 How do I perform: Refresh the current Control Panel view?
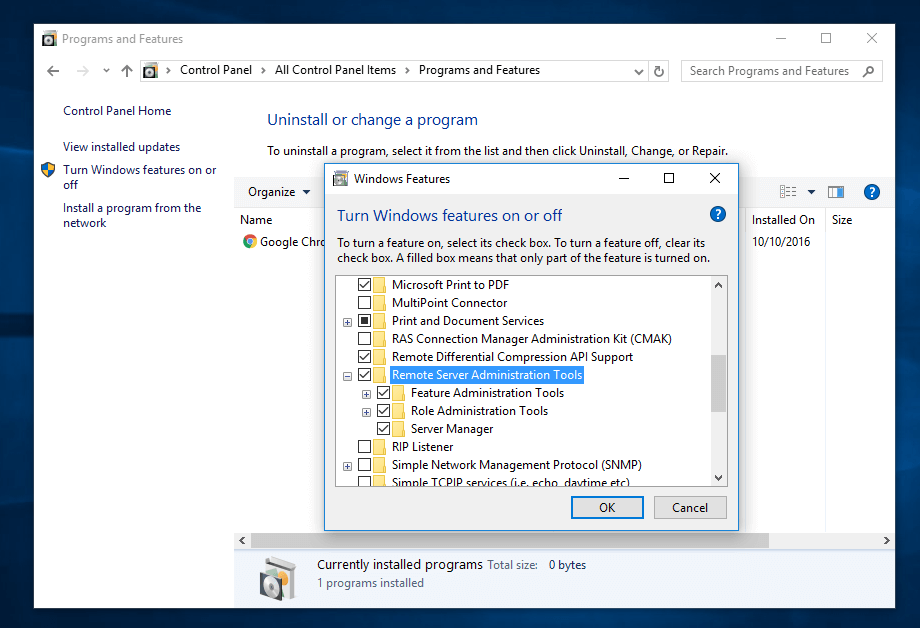tap(658, 71)
